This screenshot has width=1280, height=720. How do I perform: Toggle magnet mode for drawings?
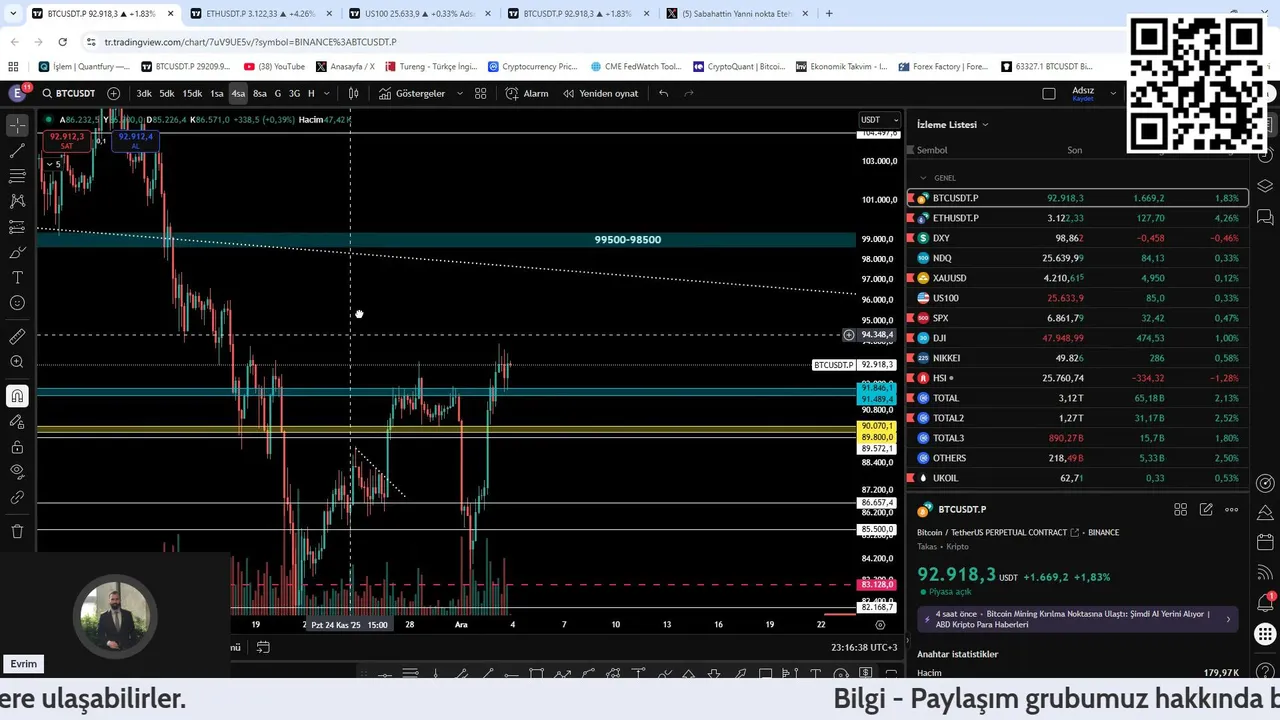click(x=17, y=396)
